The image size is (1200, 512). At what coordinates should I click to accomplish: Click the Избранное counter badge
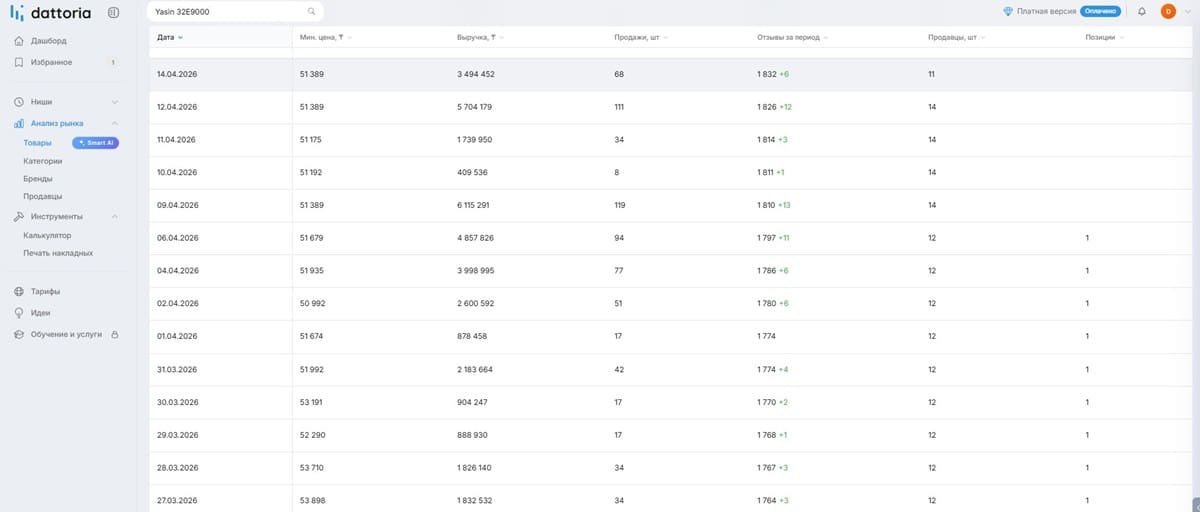coord(113,62)
